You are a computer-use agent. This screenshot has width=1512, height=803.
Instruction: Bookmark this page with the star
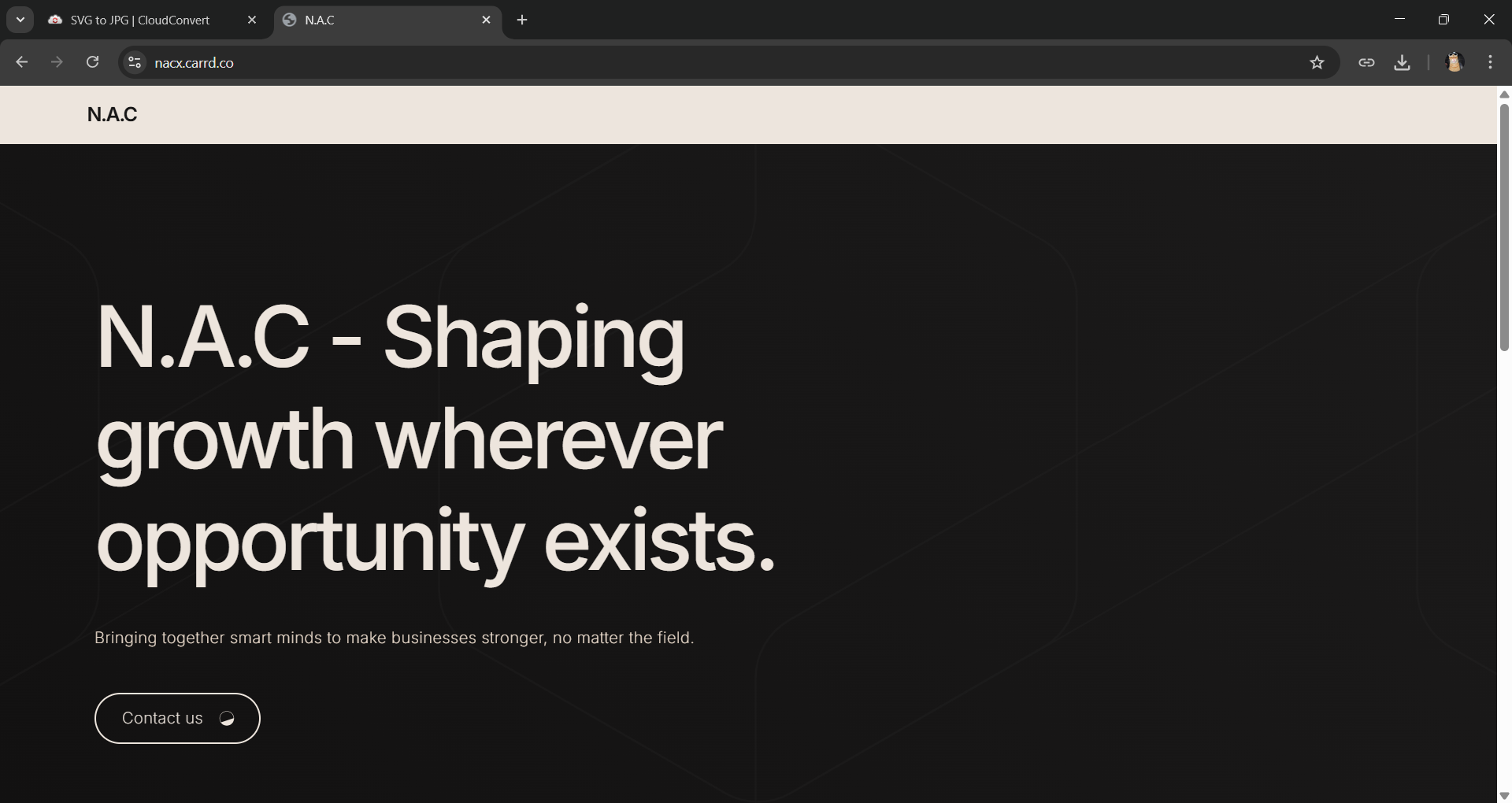coord(1317,62)
